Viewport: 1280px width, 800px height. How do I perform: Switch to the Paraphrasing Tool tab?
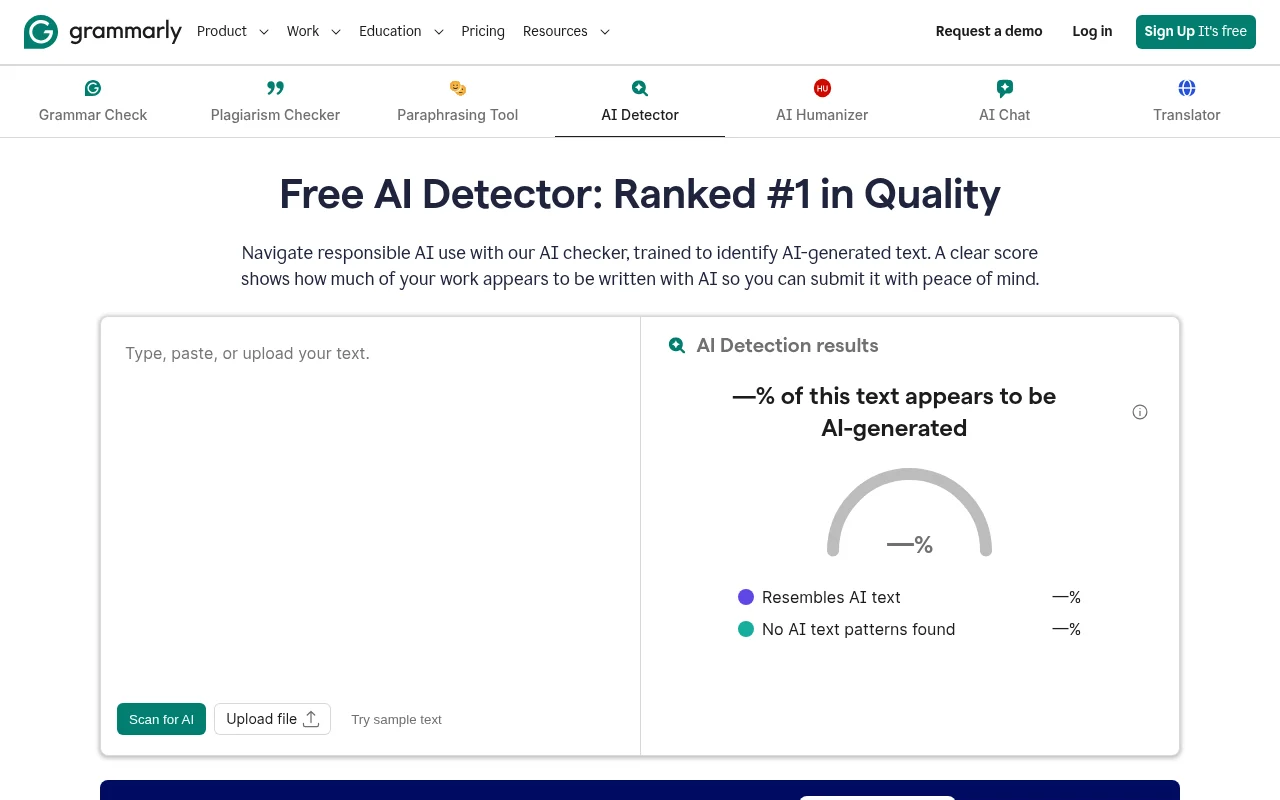pos(458,102)
